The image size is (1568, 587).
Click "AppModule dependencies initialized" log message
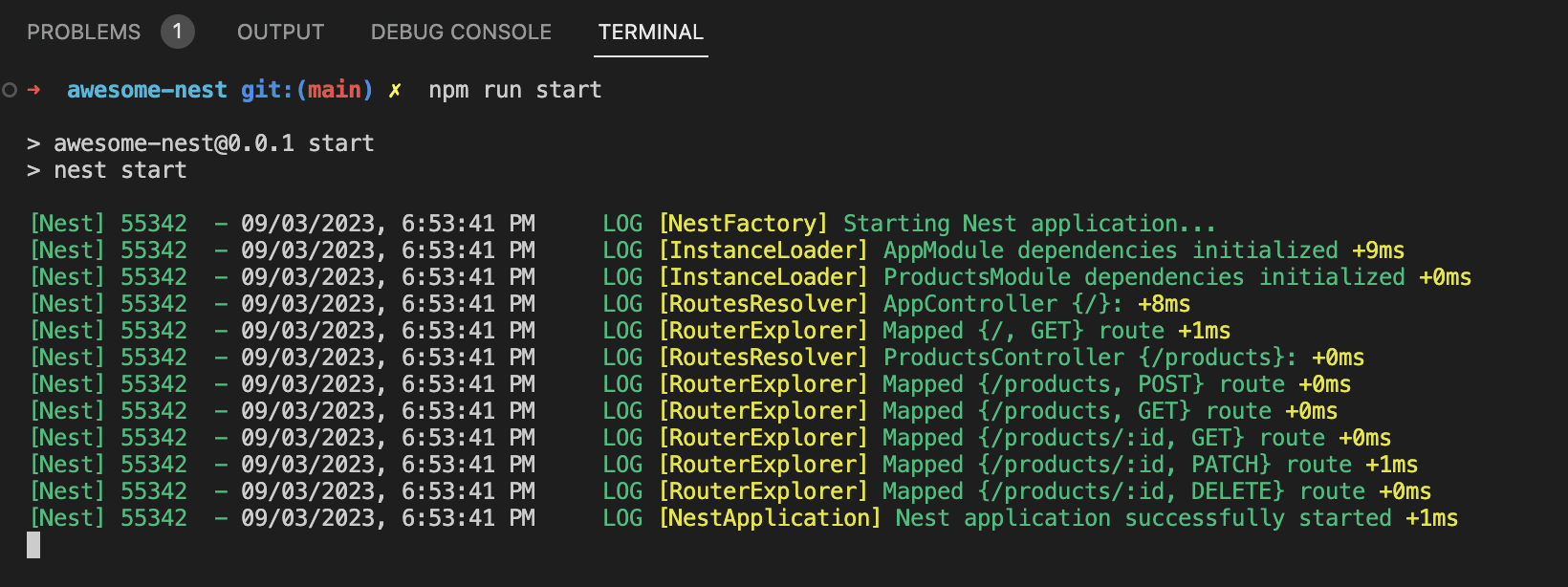1110,250
